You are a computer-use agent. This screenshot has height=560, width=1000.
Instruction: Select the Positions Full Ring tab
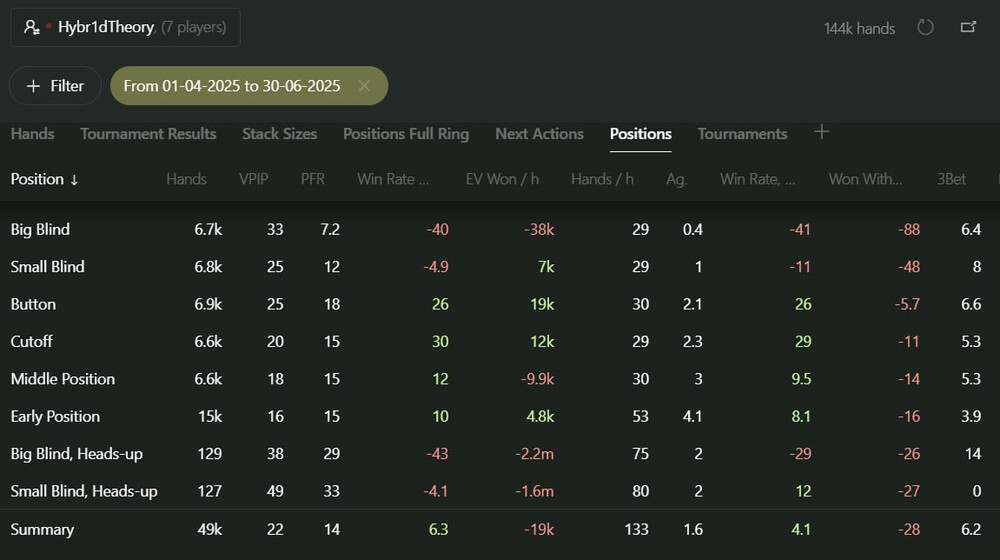point(405,134)
